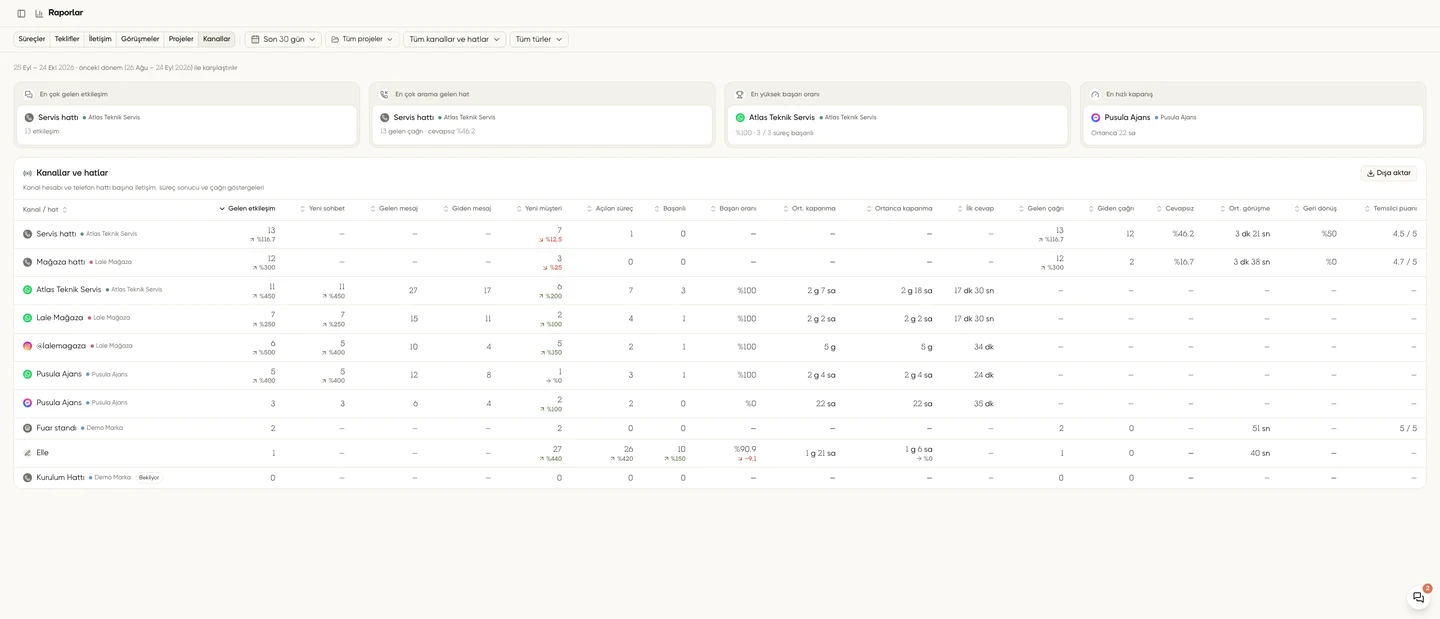Click the chat bubbles icon on En çok gelen etkileşim card
This screenshot has width=1440, height=619.
tap(29, 94)
